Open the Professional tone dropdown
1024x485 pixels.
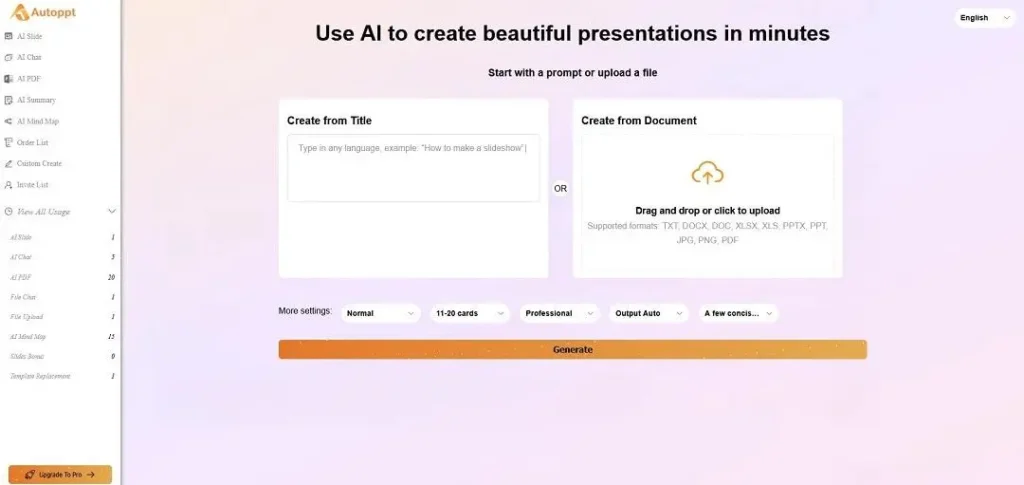coord(560,313)
